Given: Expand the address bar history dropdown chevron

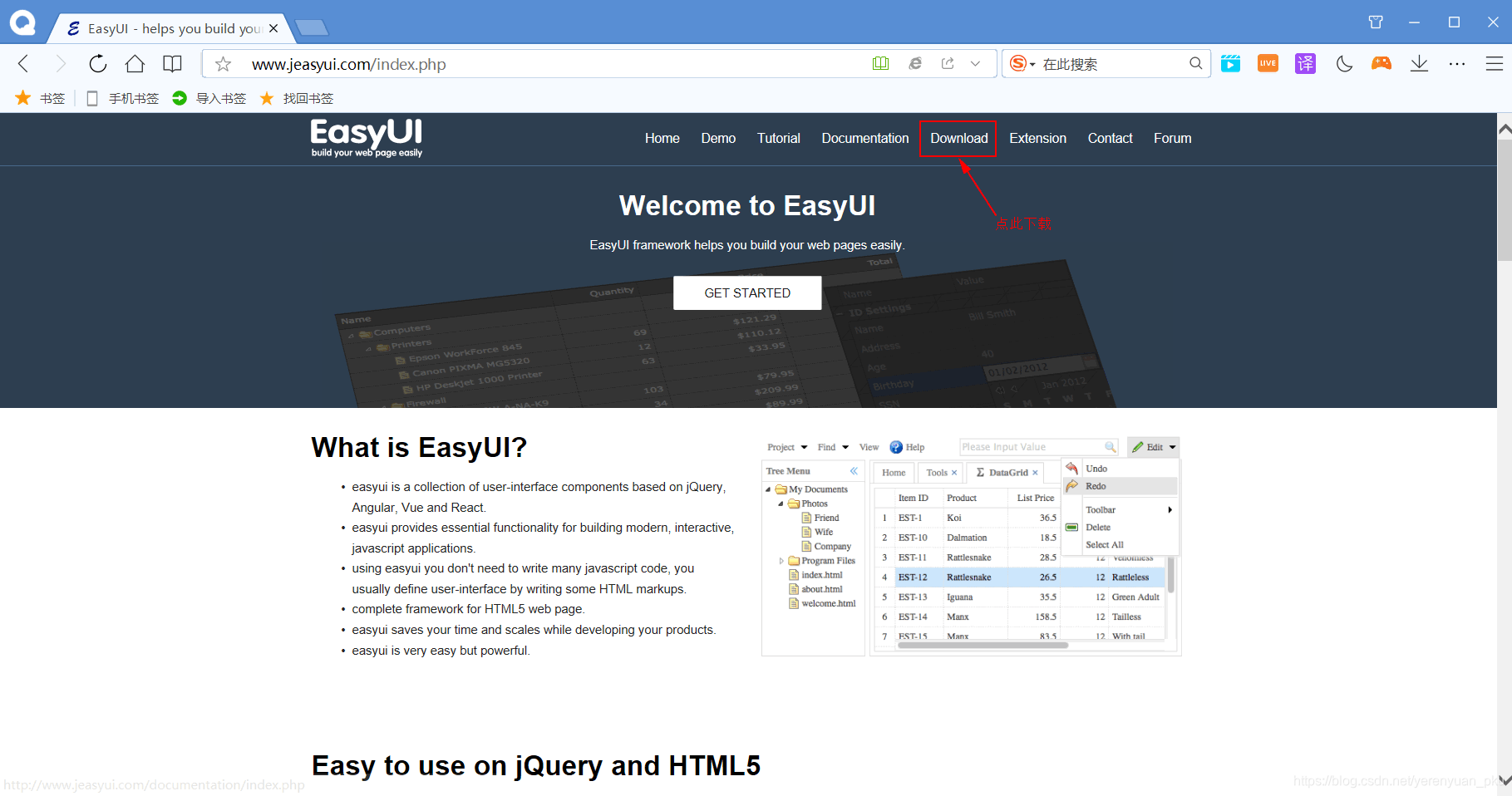Looking at the screenshot, I should point(975,63).
